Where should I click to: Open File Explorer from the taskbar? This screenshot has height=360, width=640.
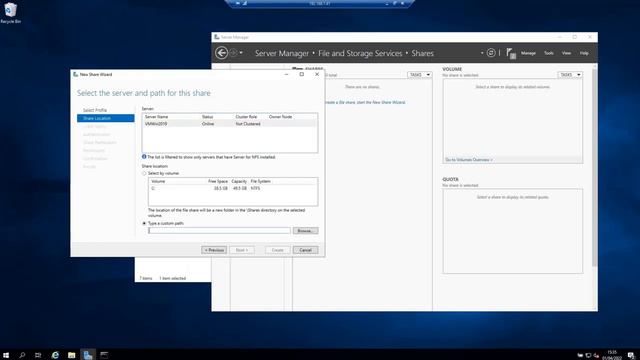pyautogui.click(x=71, y=355)
